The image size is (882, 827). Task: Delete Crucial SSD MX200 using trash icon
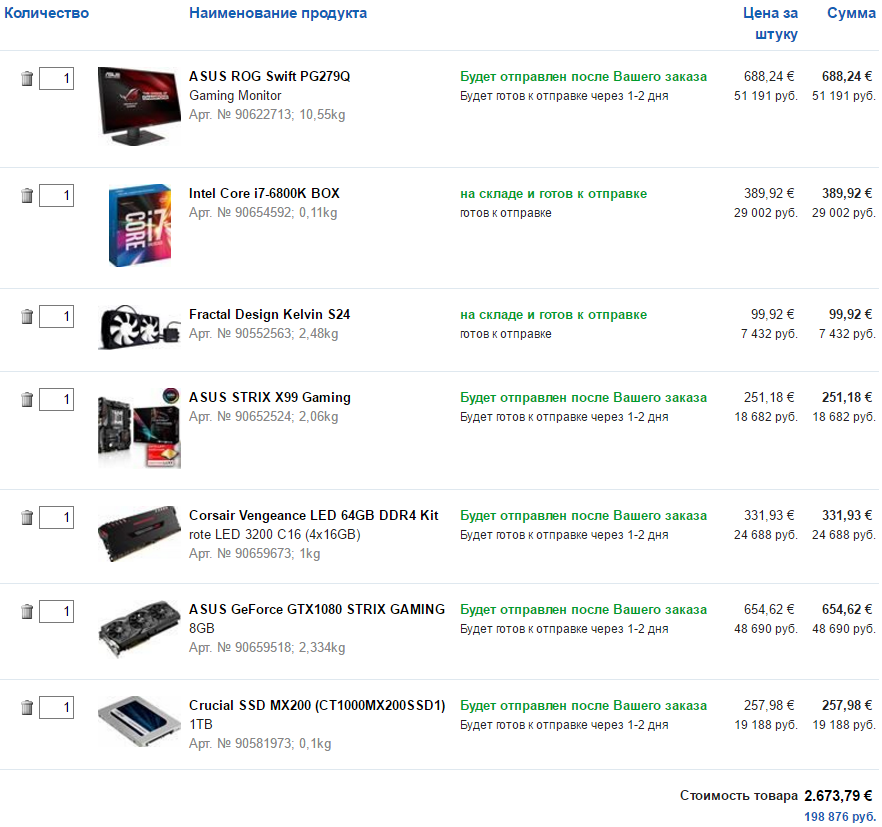pos(26,707)
